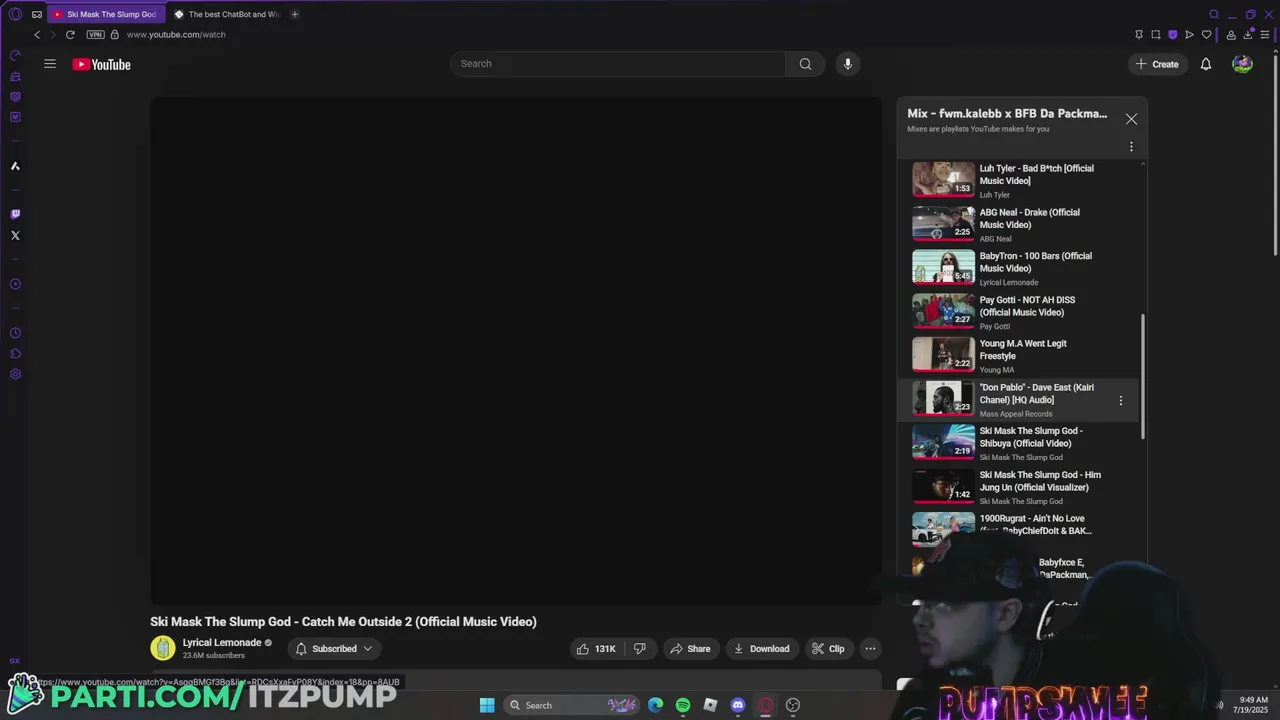1280x720 pixels.
Task: Start voice search with microphone
Action: click(847, 64)
